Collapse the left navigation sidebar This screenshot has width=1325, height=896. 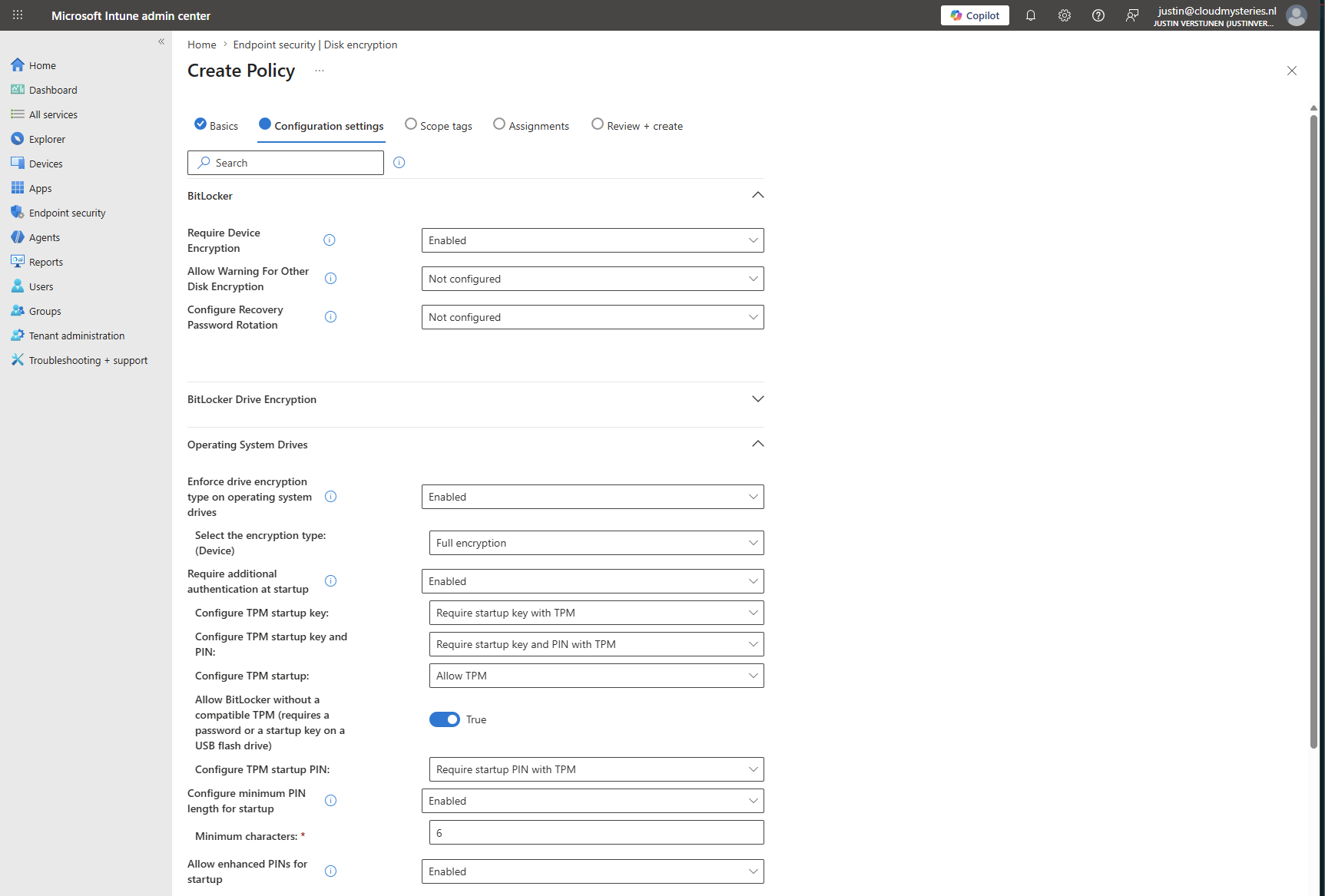point(161,41)
